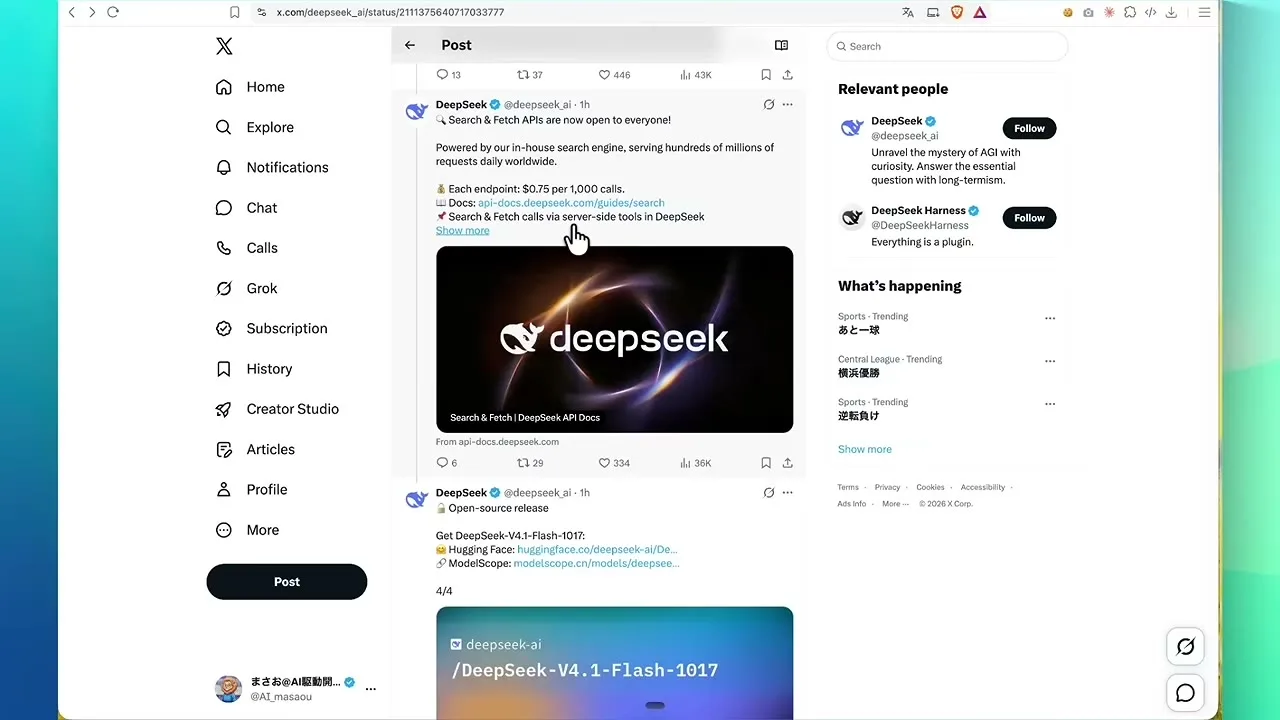
Task: Open Home in the sidebar
Action: tap(250, 87)
